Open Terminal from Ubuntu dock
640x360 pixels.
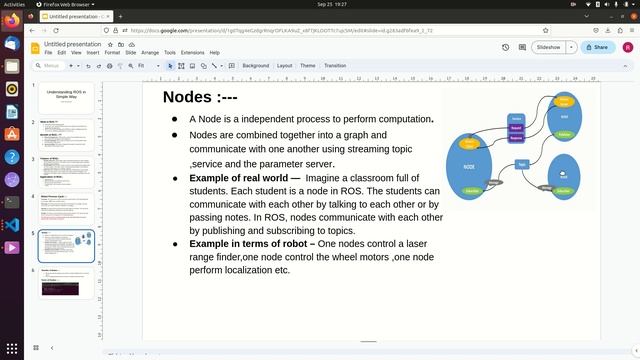[12, 202]
